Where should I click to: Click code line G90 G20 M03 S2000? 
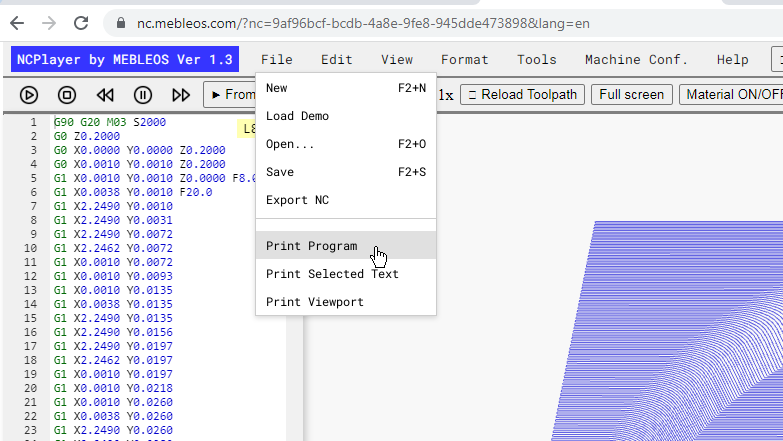point(110,122)
